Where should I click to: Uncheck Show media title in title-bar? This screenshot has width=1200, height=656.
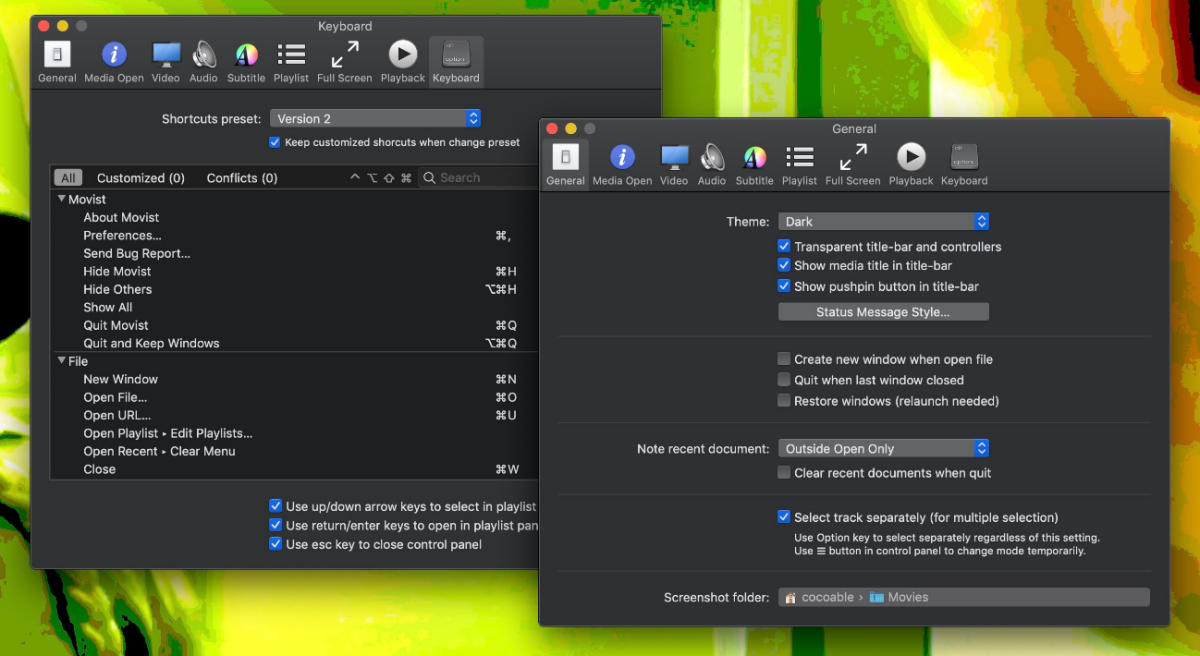[x=784, y=266]
